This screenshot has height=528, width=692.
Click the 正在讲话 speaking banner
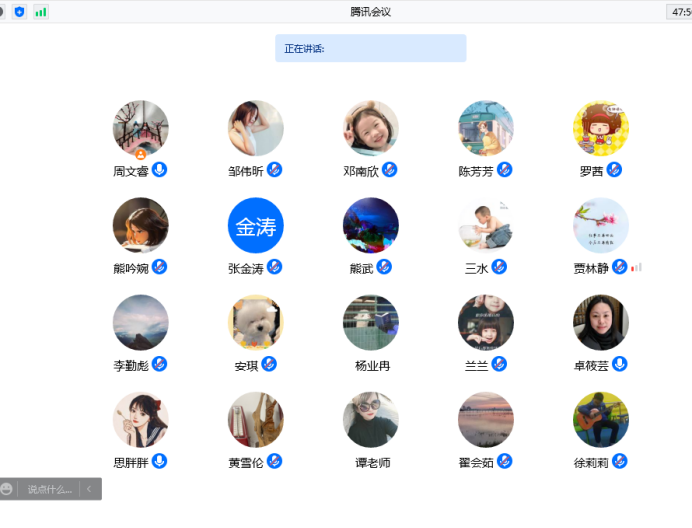371,48
